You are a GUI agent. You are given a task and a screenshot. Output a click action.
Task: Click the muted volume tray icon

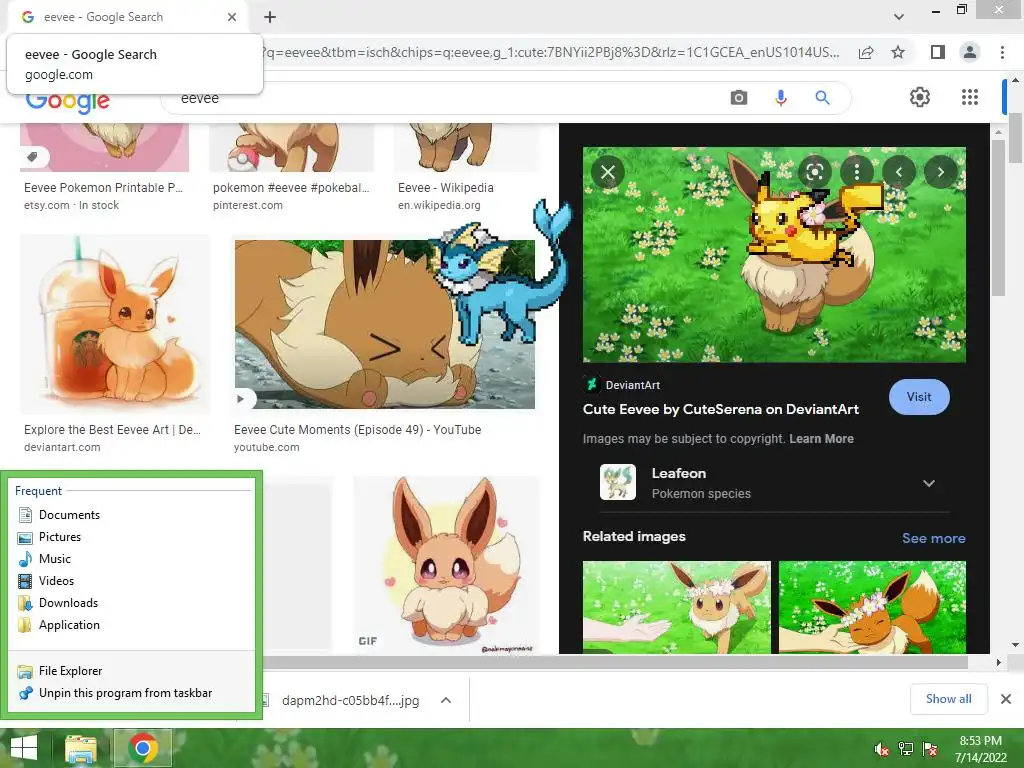881,749
